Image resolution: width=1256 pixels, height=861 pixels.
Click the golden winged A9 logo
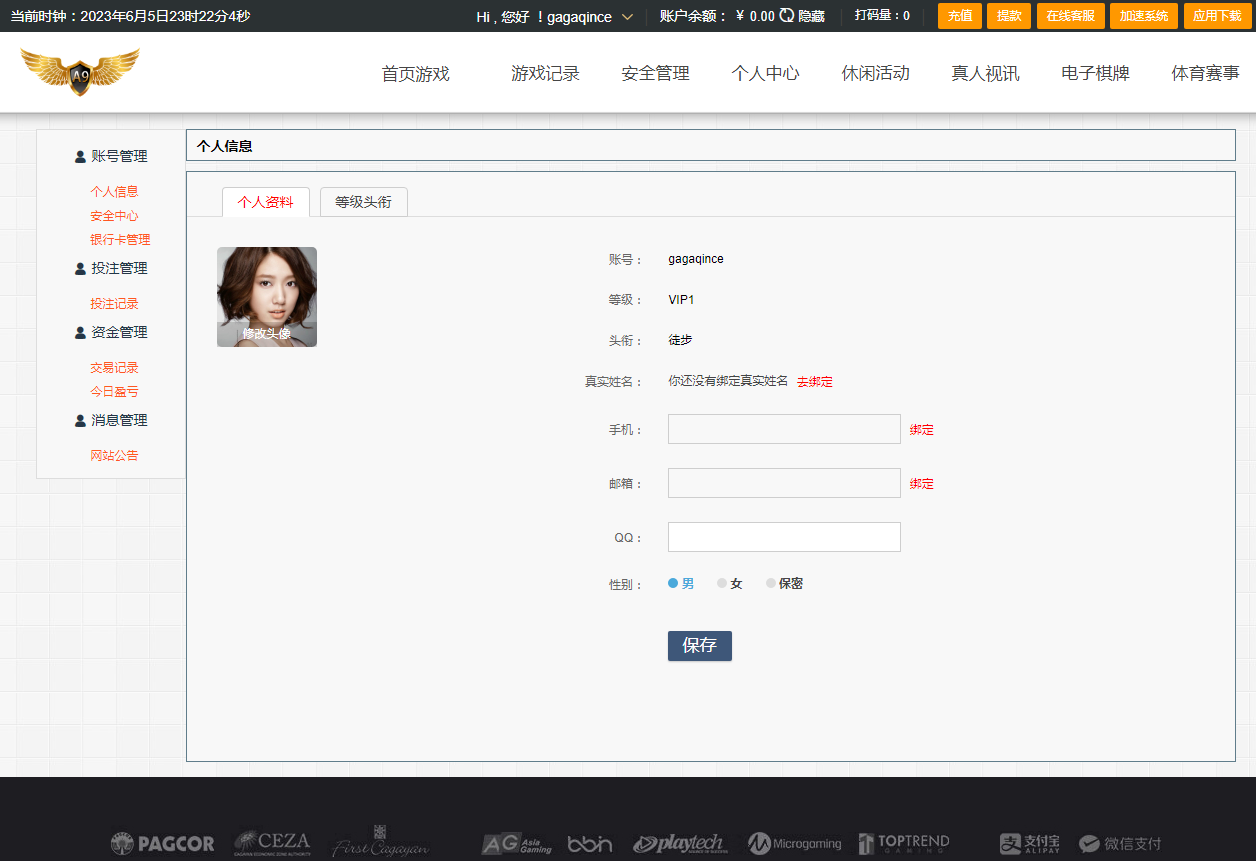pos(80,72)
